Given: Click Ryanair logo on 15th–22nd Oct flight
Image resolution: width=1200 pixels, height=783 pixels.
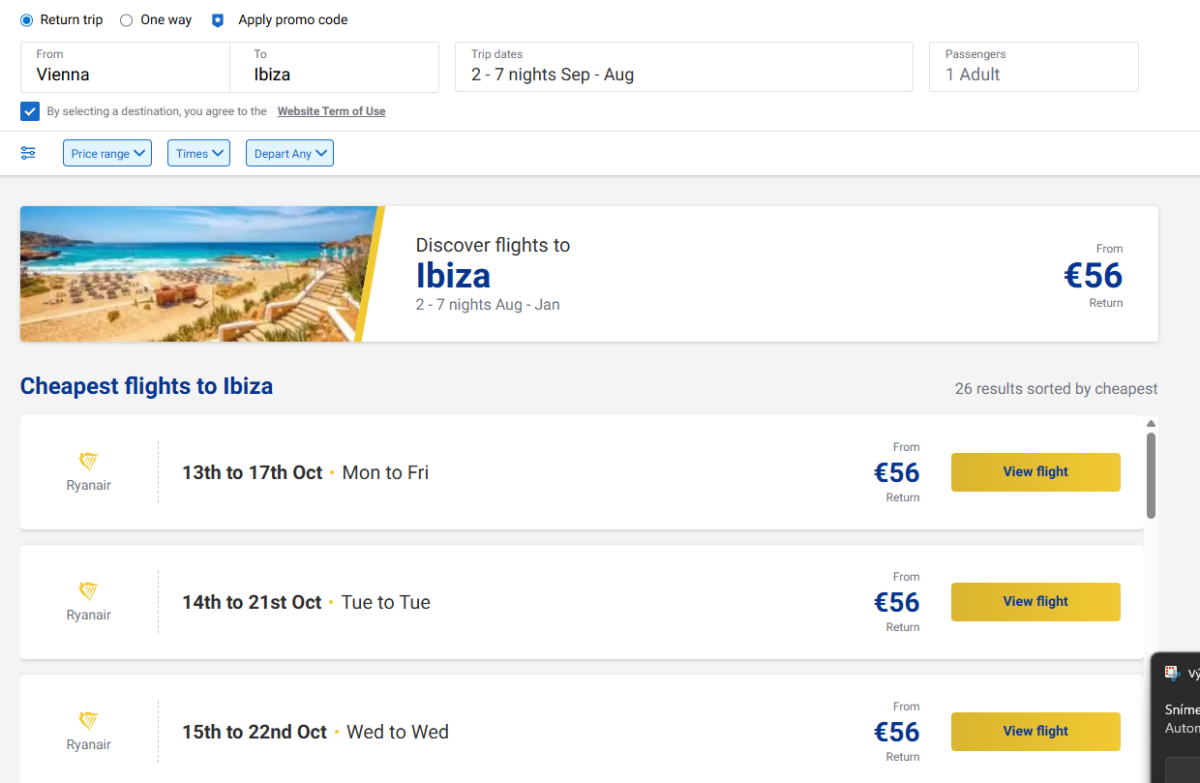Looking at the screenshot, I should click(89, 721).
